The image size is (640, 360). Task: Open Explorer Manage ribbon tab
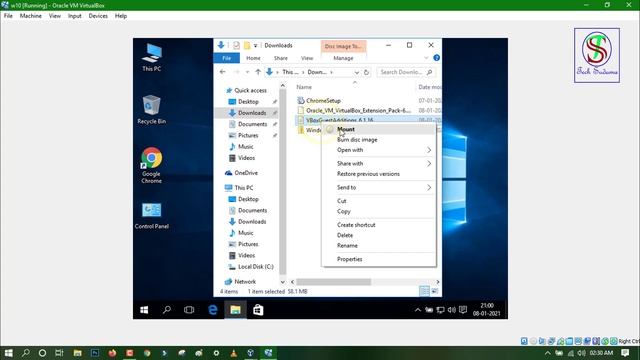pyautogui.click(x=343, y=58)
